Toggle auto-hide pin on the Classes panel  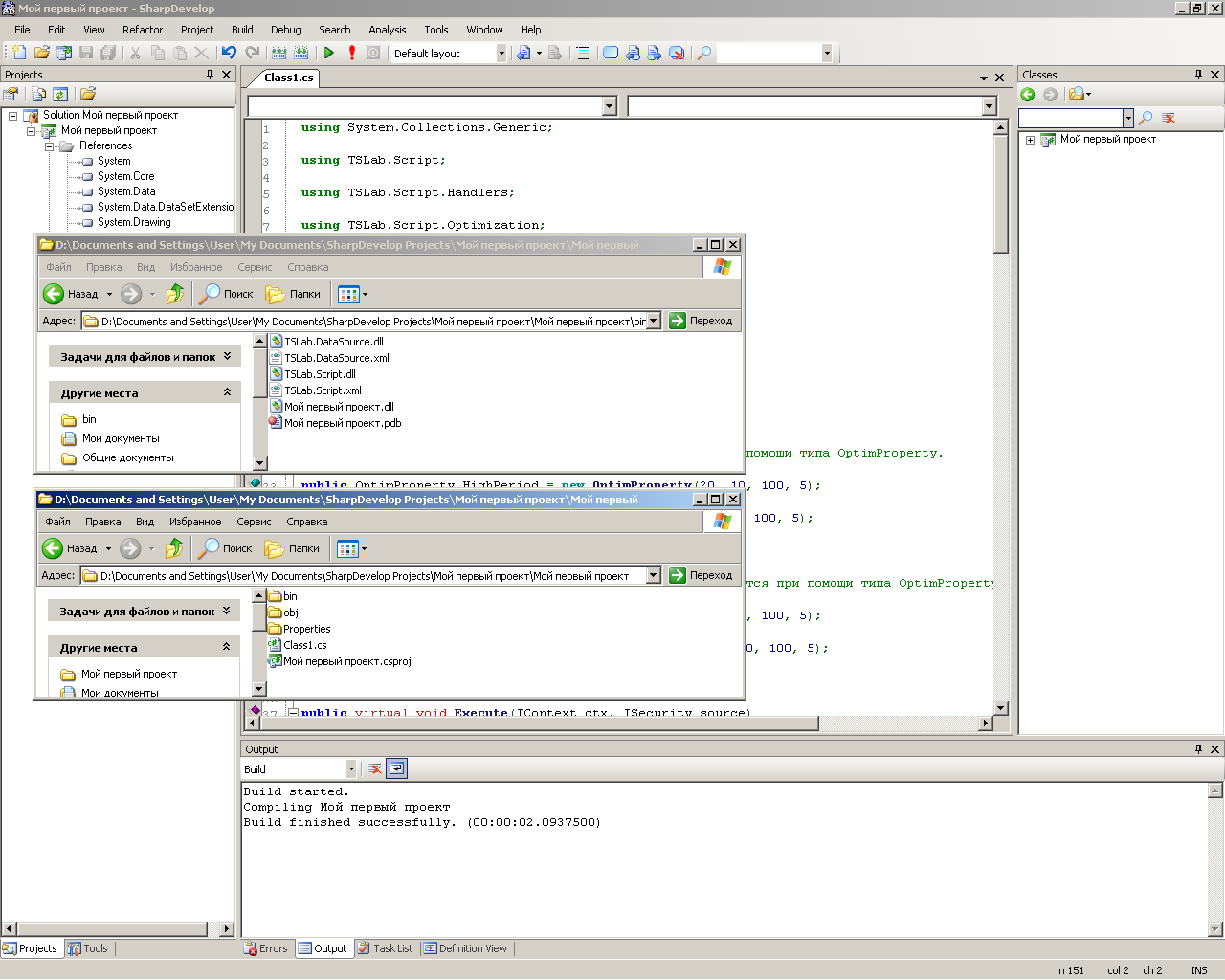click(1198, 75)
